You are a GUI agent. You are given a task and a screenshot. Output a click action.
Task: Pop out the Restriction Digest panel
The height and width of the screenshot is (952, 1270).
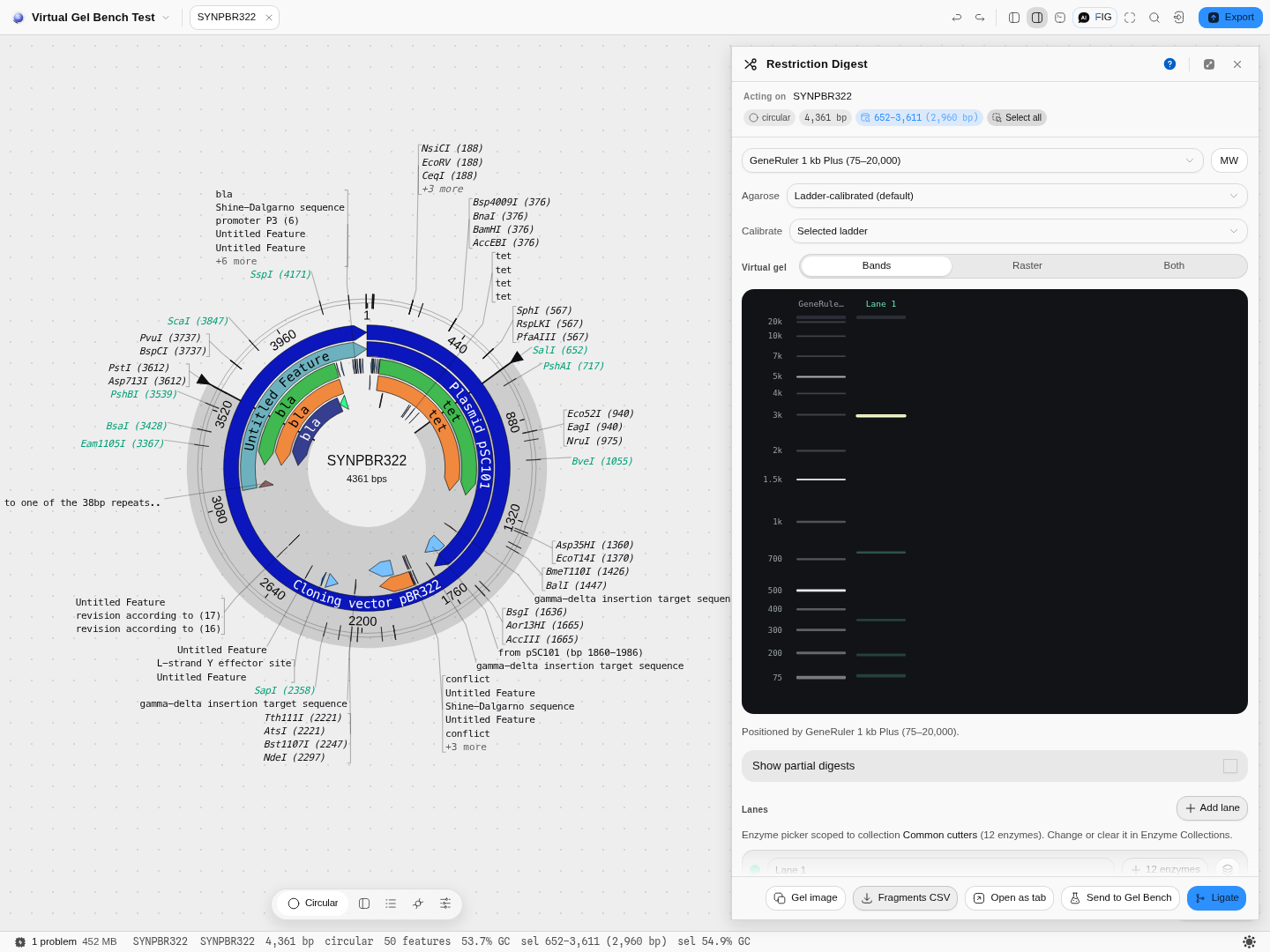(1209, 64)
